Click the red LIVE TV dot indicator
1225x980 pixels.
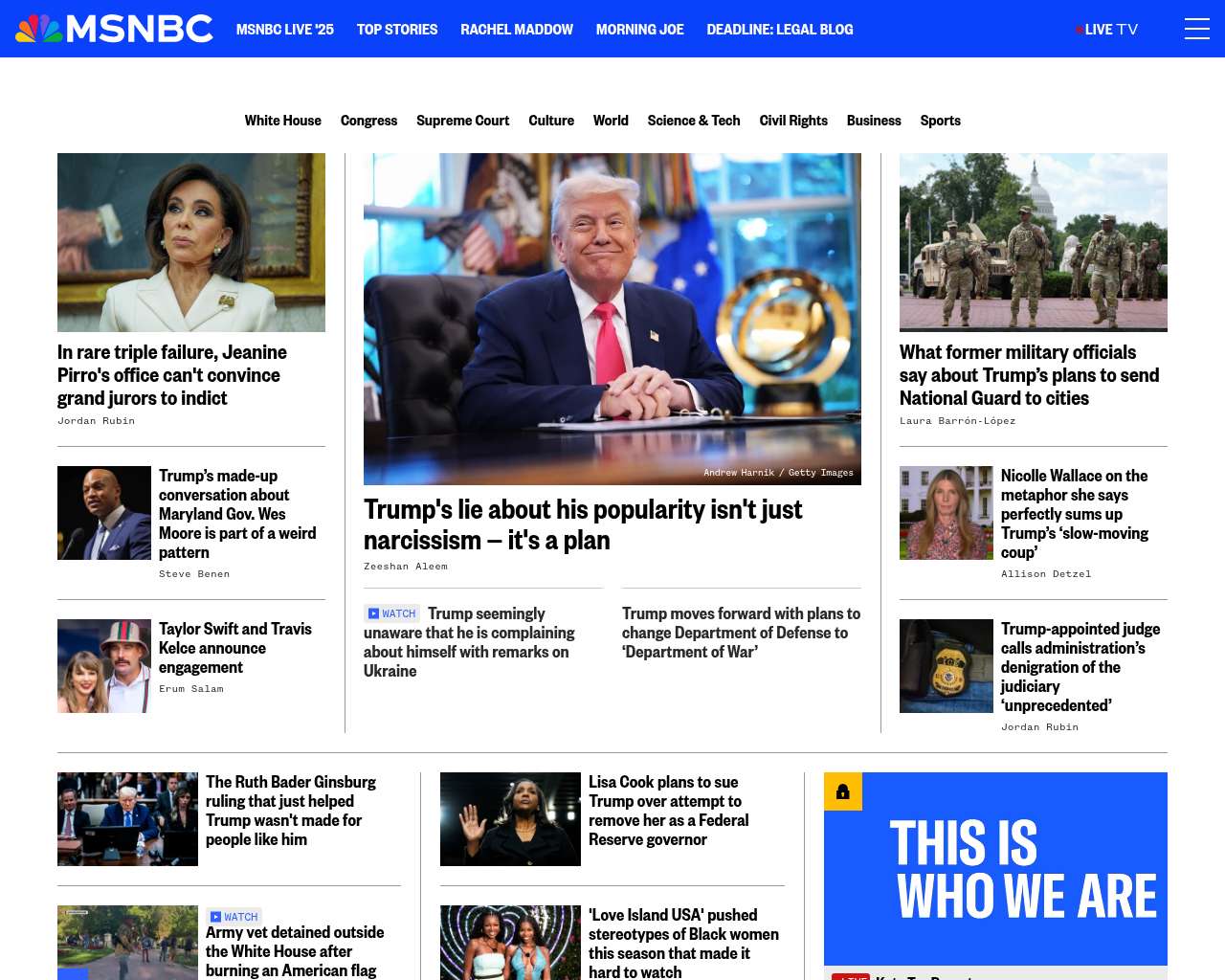tap(1079, 30)
